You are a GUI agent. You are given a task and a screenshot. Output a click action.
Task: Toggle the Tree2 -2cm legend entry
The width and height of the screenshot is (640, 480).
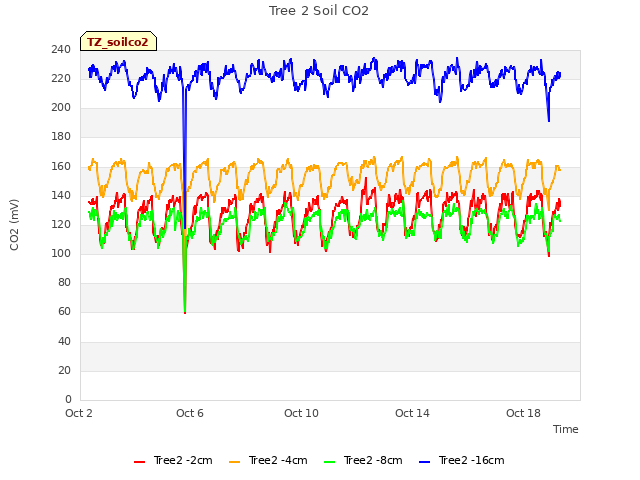(173, 460)
